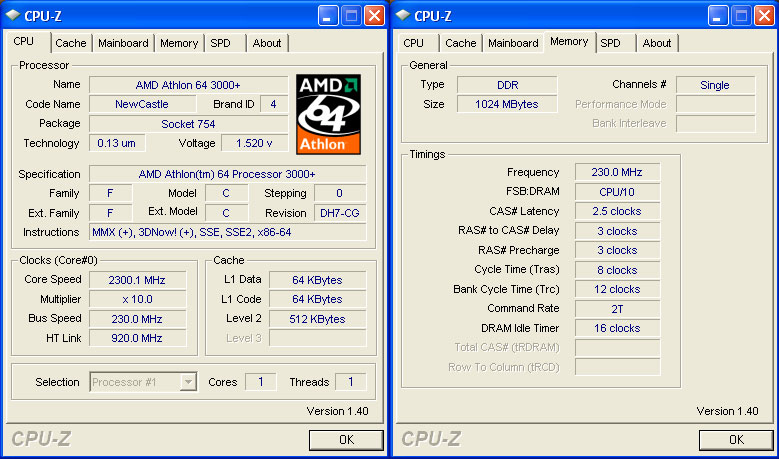Click the Threads value box
Image resolution: width=779 pixels, height=459 pixels.
(x=351, y=382)
